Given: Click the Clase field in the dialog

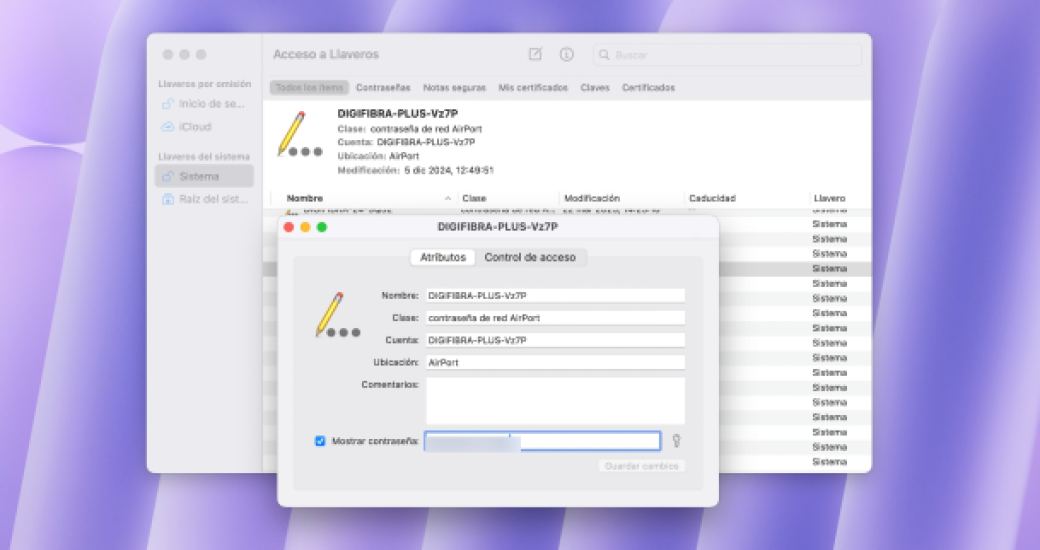Looking at the screenshot, I should pyautogui.click(x=555, y=318).
